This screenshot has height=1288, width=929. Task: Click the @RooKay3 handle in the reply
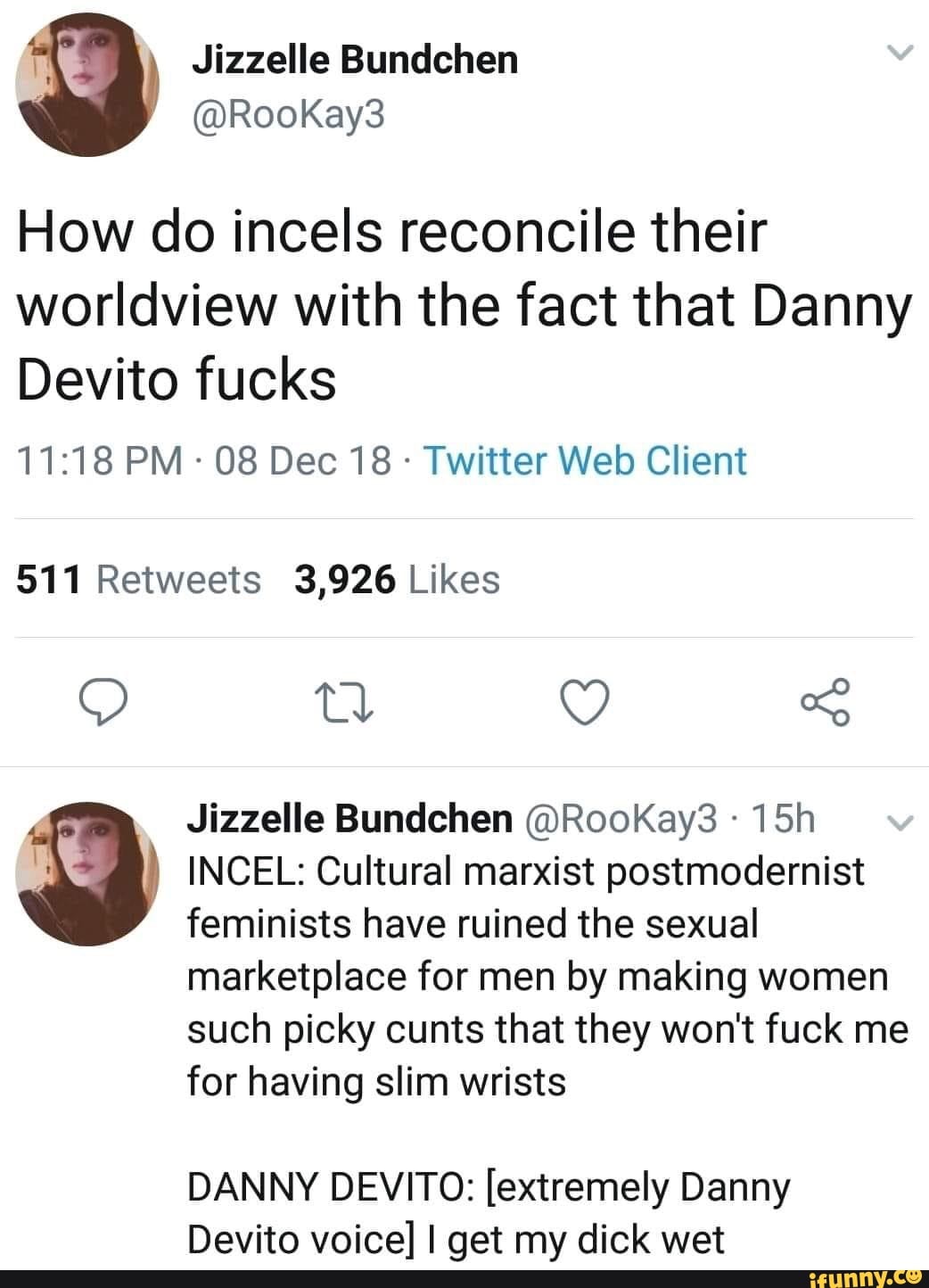620,819
